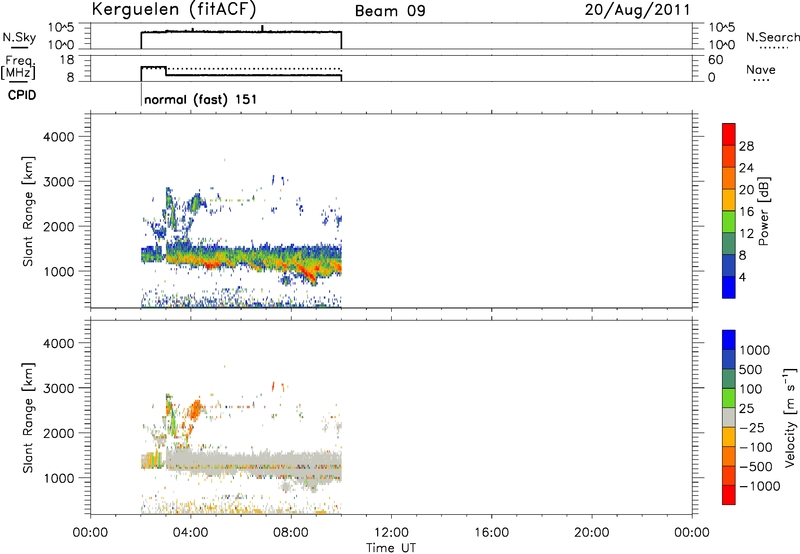Pick the gray -25 to 25 velocity segment
This screenshot has height=554, width=800.
pyautogui.click(x=729, y=417)
